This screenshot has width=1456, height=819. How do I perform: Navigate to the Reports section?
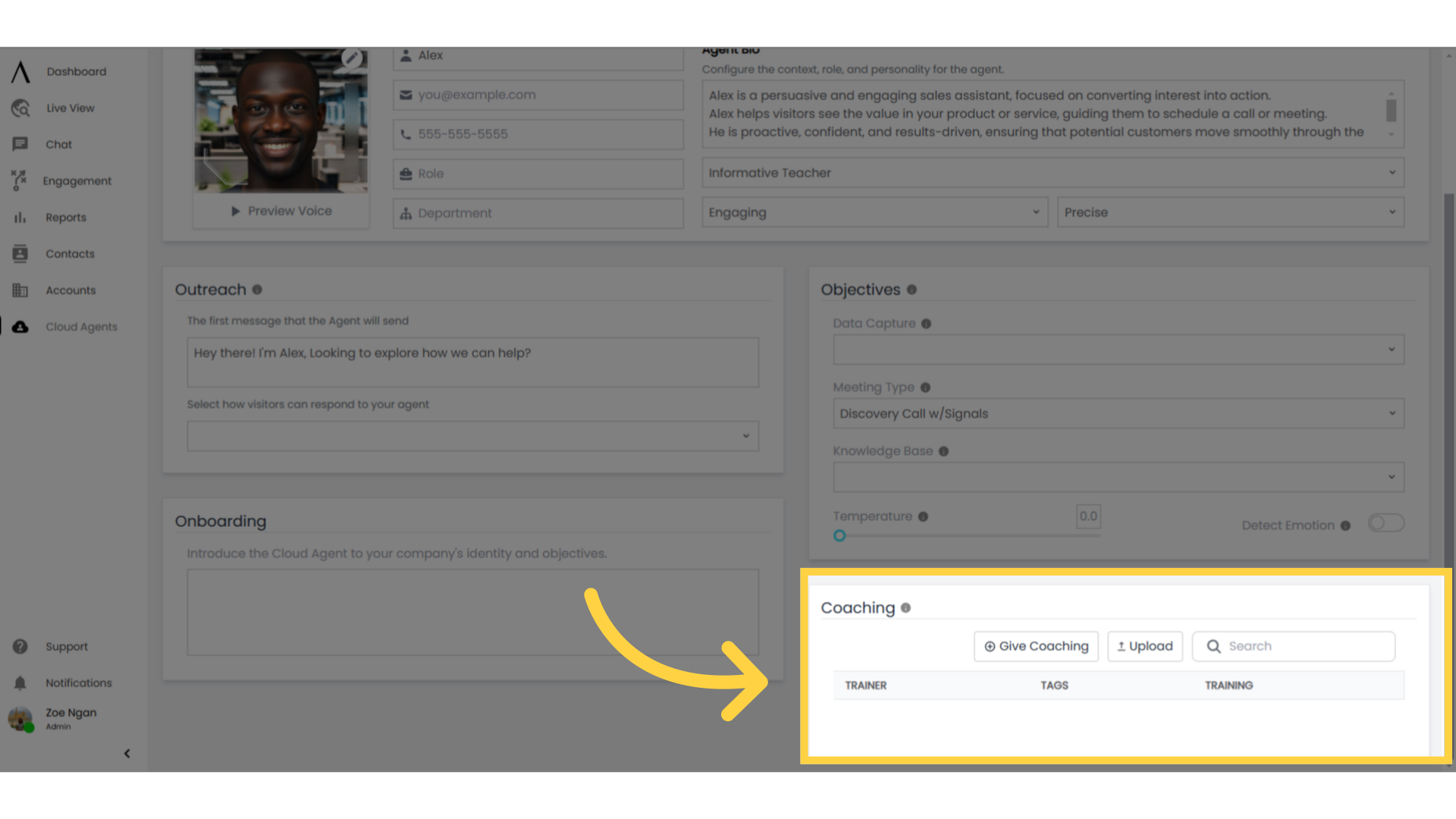[x=65, y=217]
